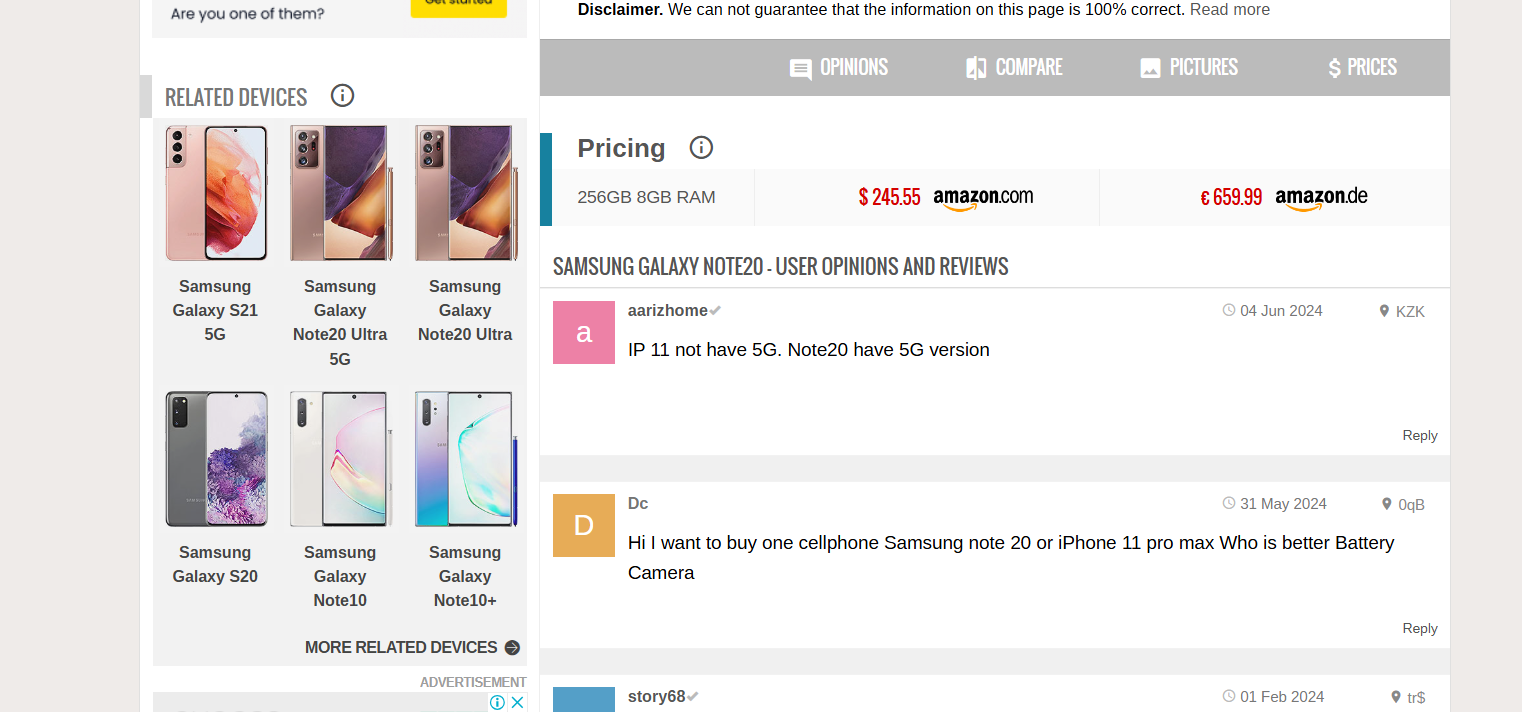Click story68's username
Viewport: 1522px width, 712px height.
pos(655,696)
